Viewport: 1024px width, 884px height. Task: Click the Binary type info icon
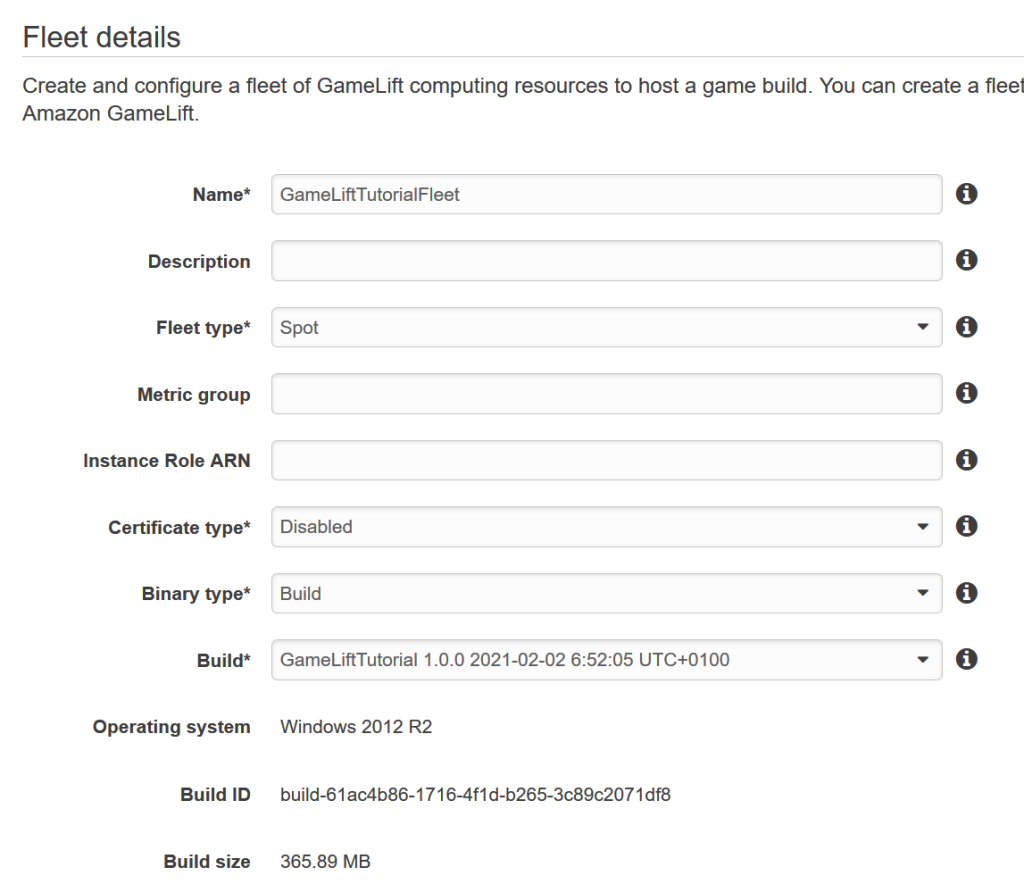tap(966, 593)
